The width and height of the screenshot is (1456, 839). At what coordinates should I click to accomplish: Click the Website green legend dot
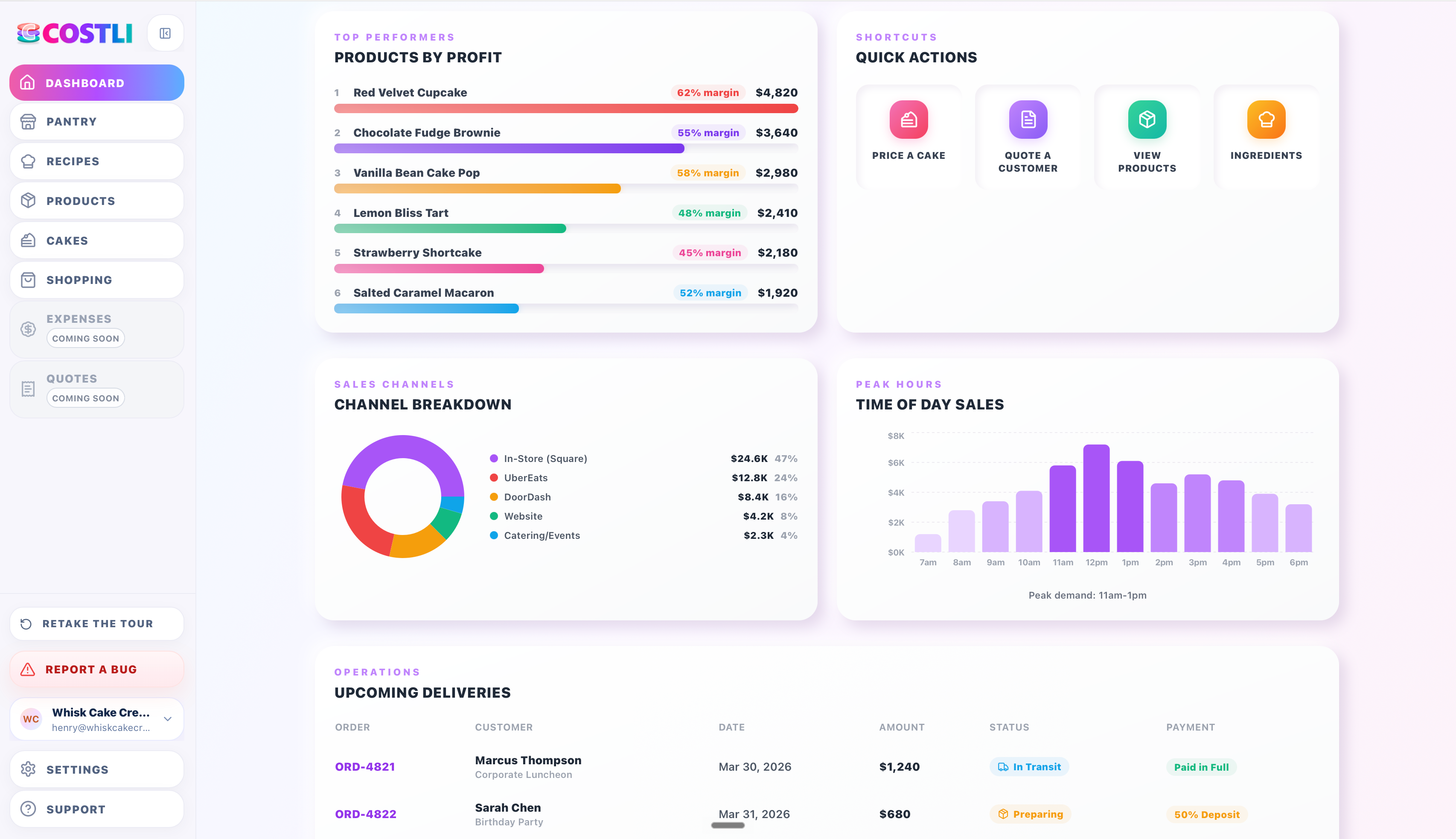(493, 516)
